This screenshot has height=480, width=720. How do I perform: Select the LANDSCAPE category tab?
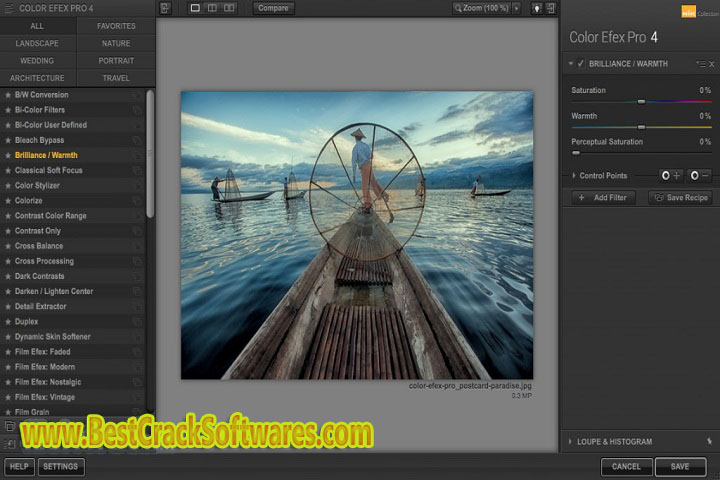coord(38,44)
